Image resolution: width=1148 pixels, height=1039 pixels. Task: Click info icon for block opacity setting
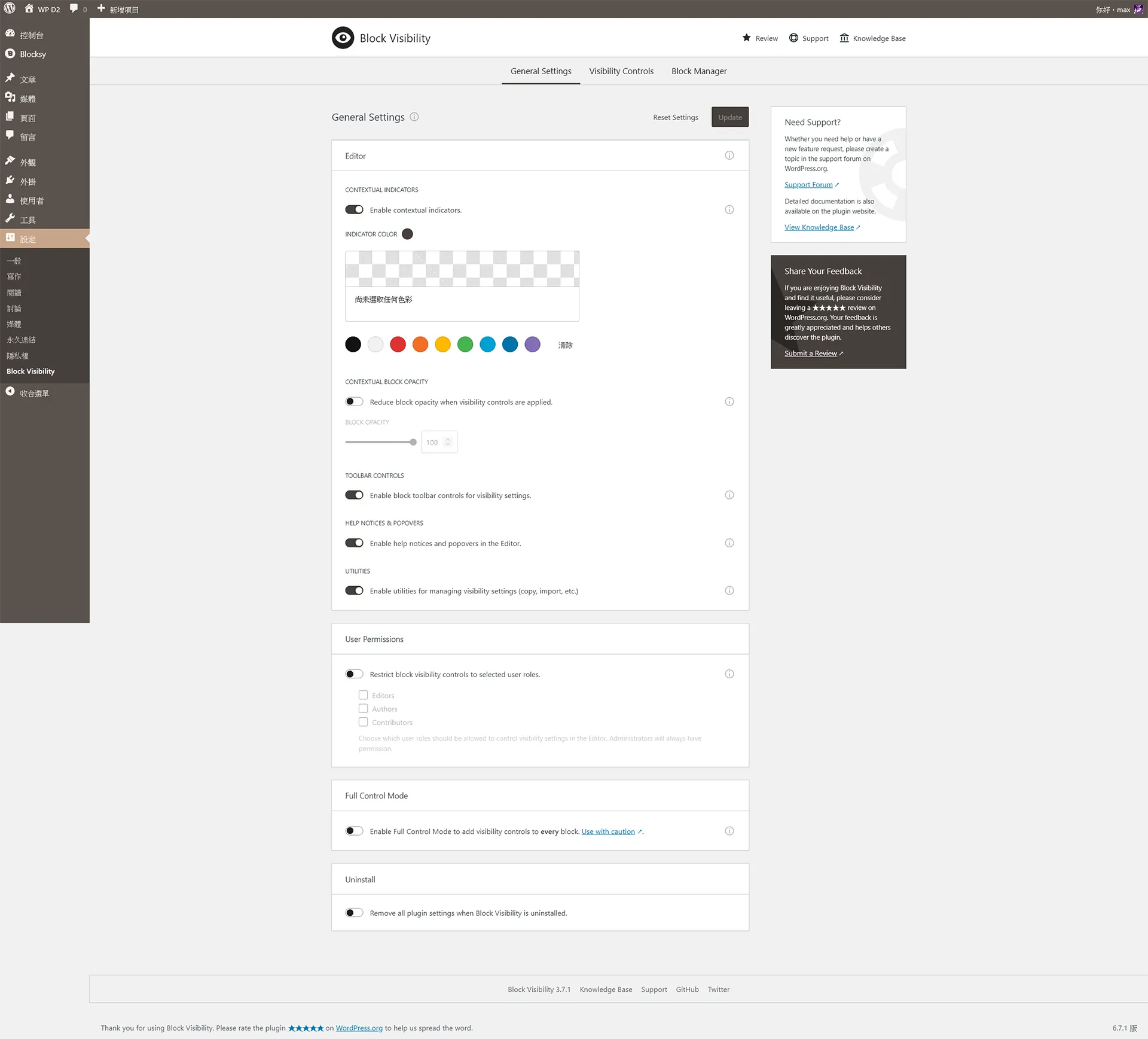tap(729, 402)
